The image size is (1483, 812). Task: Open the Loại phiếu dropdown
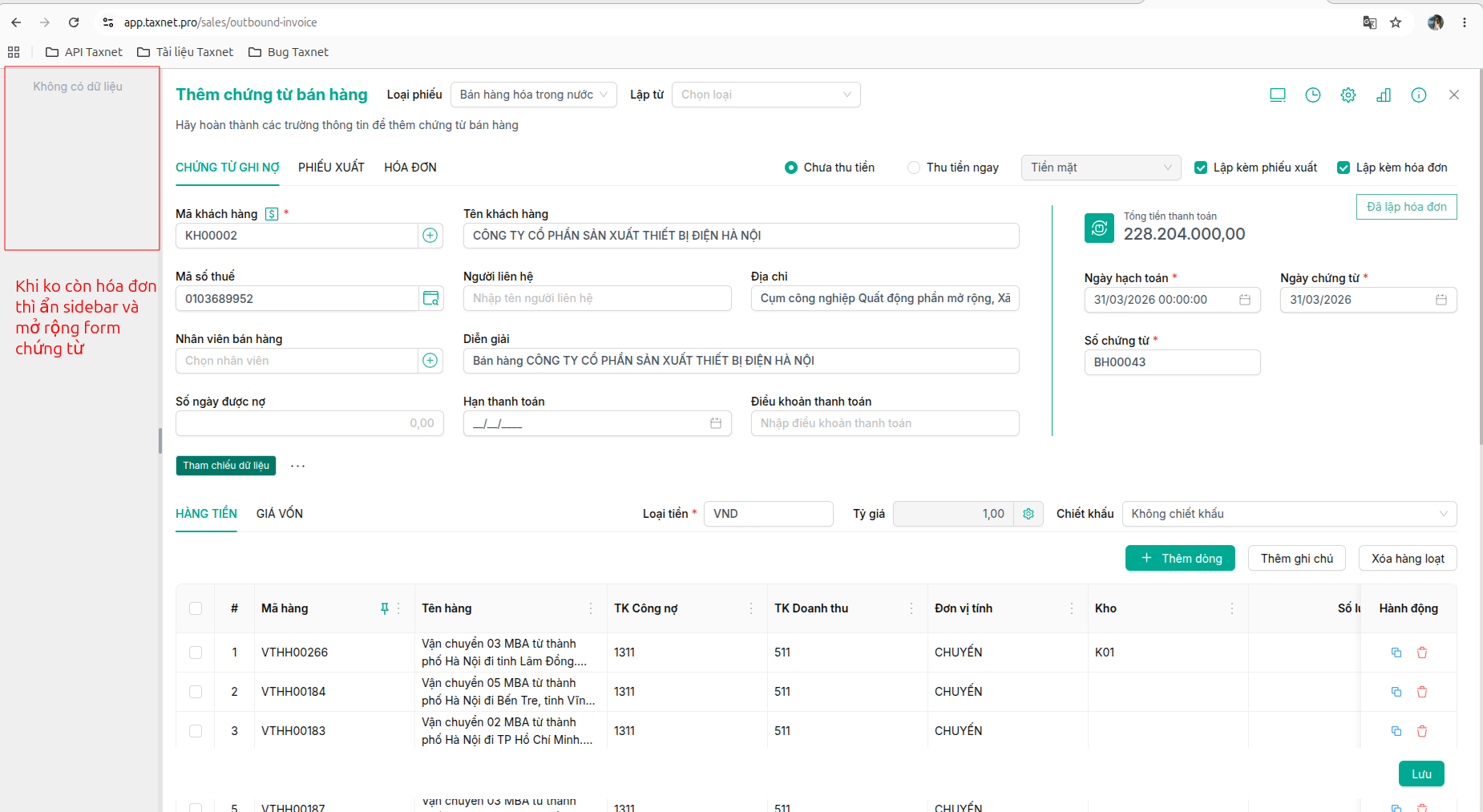[534, 95]
